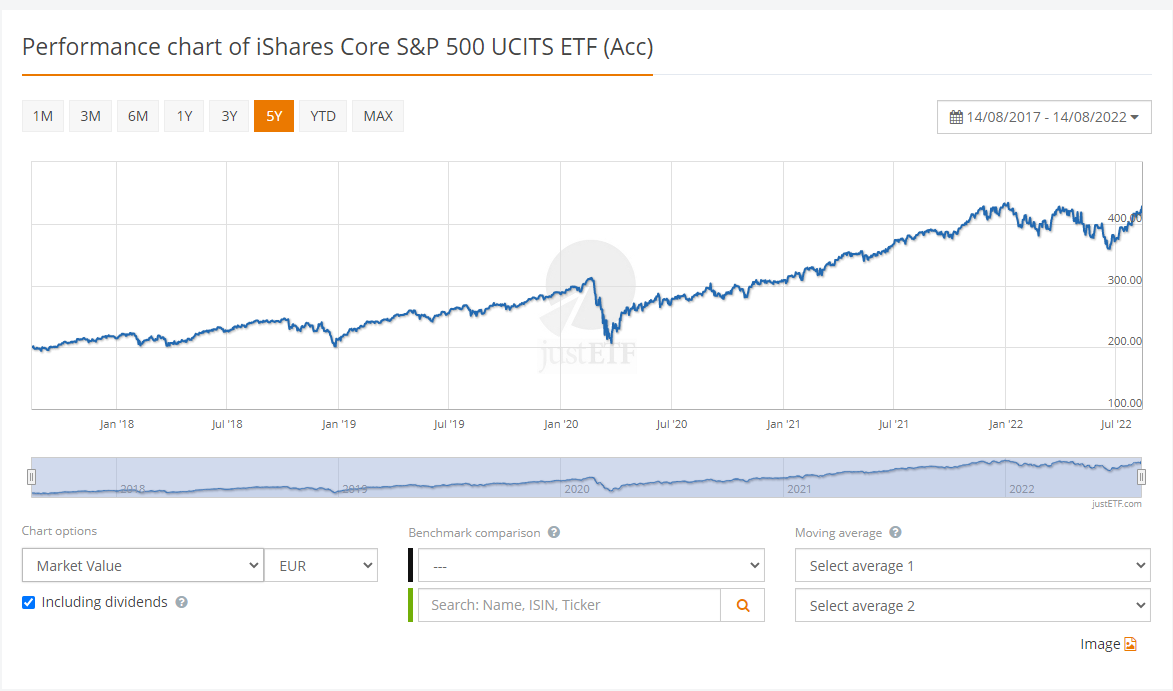
Task: Click the benchmark search input field
Action: click(x=569, y=605)
